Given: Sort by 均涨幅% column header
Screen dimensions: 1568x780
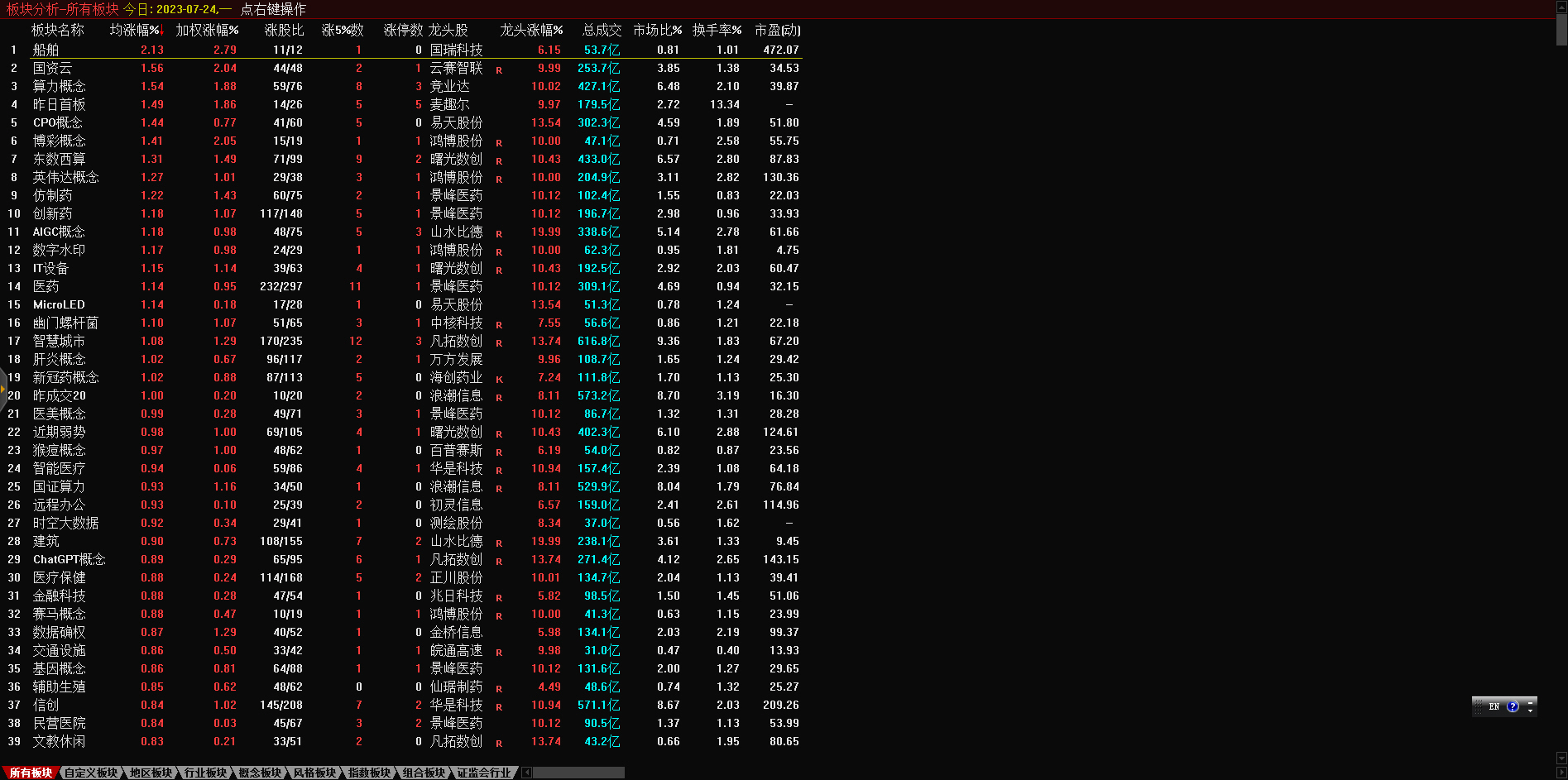Looking at the screenshot, I should point(135,30).
